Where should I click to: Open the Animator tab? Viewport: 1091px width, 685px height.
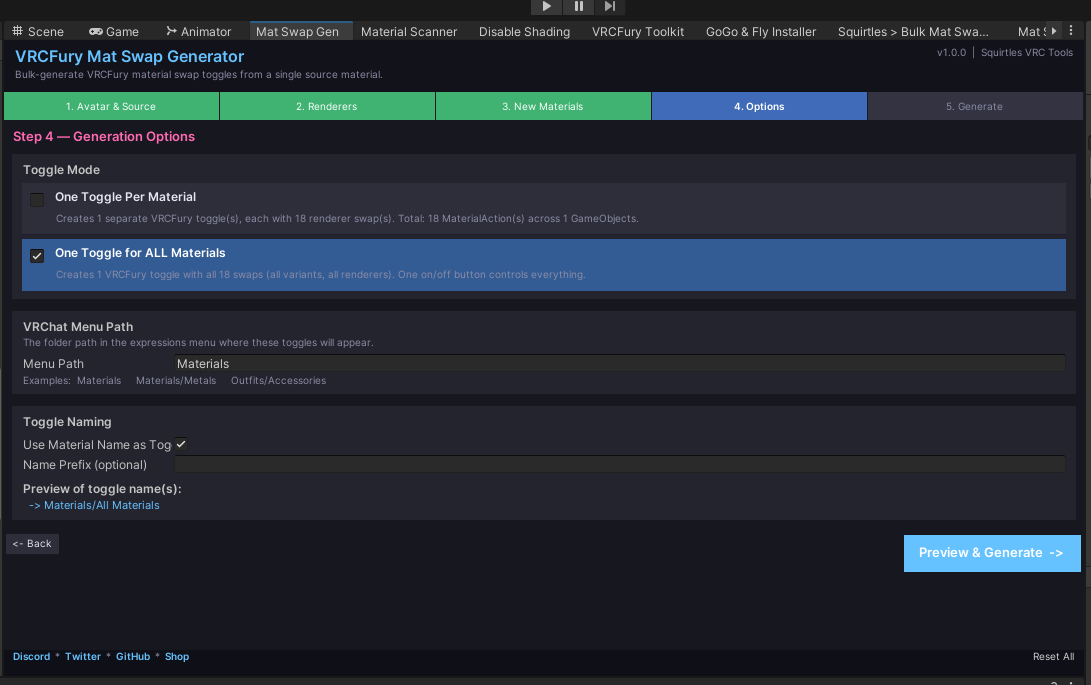(198, 31)
